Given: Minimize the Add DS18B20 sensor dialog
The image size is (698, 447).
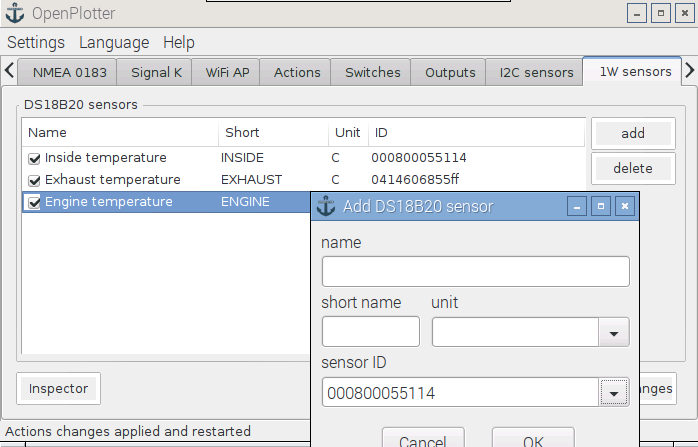Looking at the screenshot, I should (576, 207).
